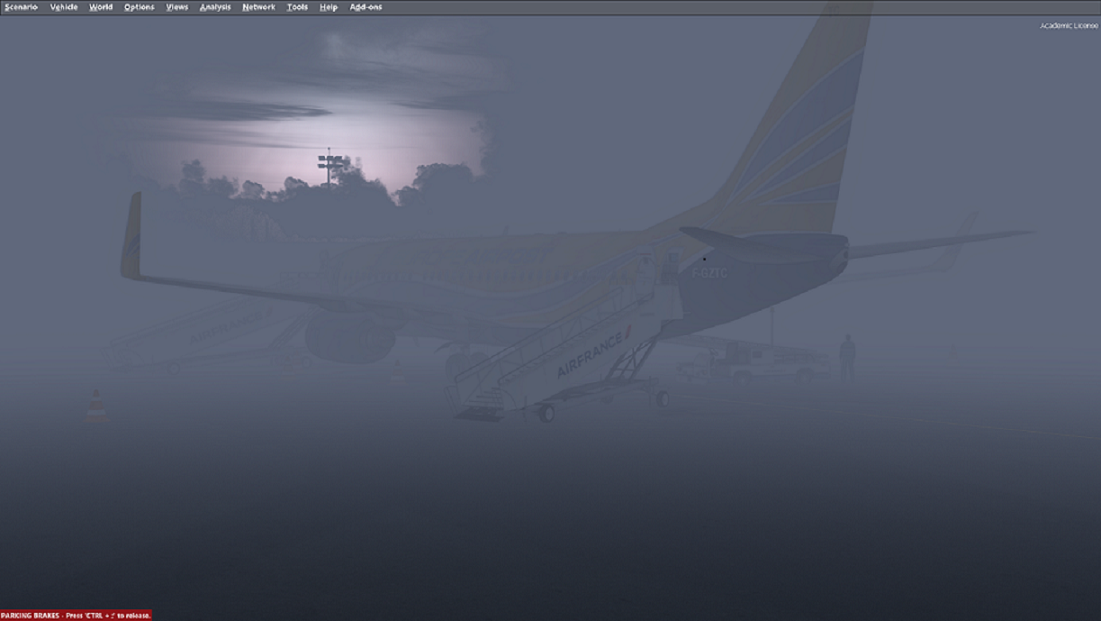This screenshot has width=1101, height=621.
Task: Click the Academic License label
Action: [x=1069, y=25]
